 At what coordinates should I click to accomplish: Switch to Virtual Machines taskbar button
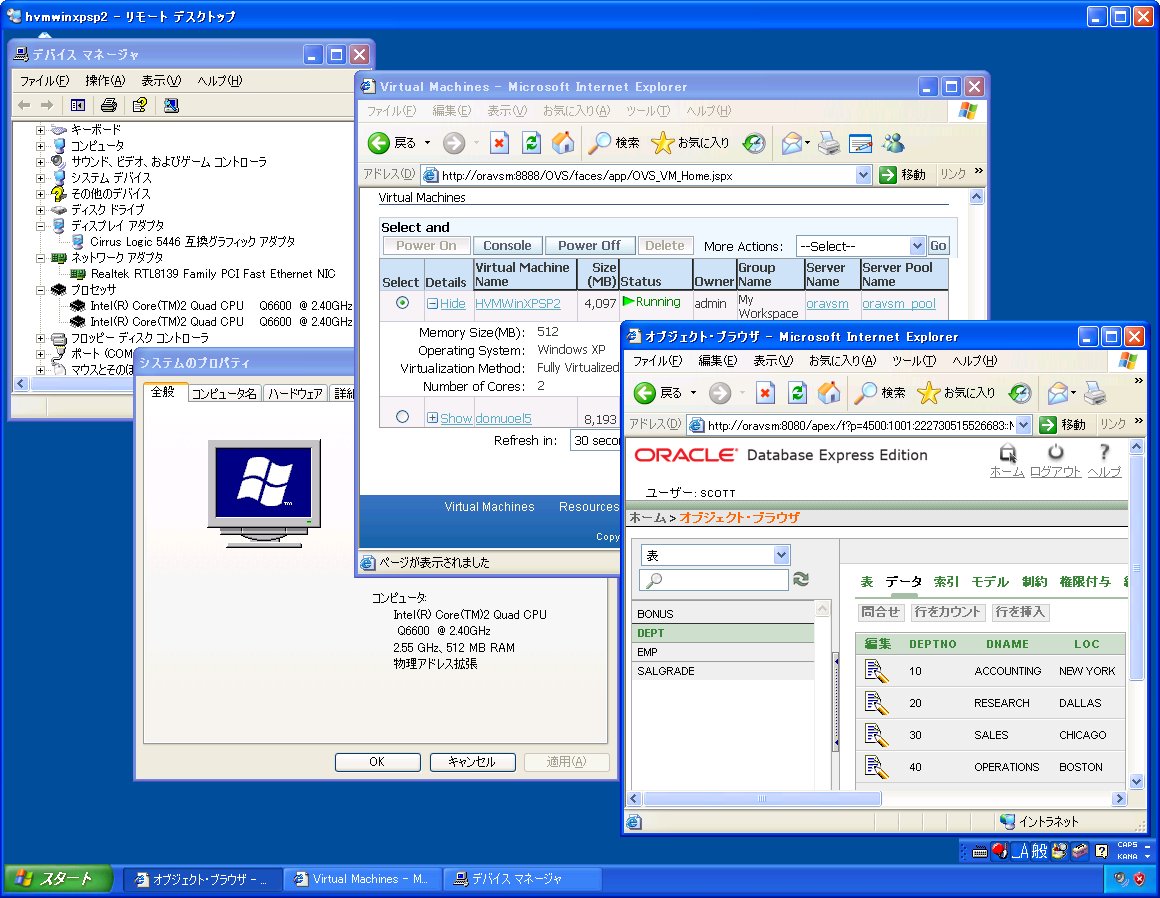(x=362, y=879)
